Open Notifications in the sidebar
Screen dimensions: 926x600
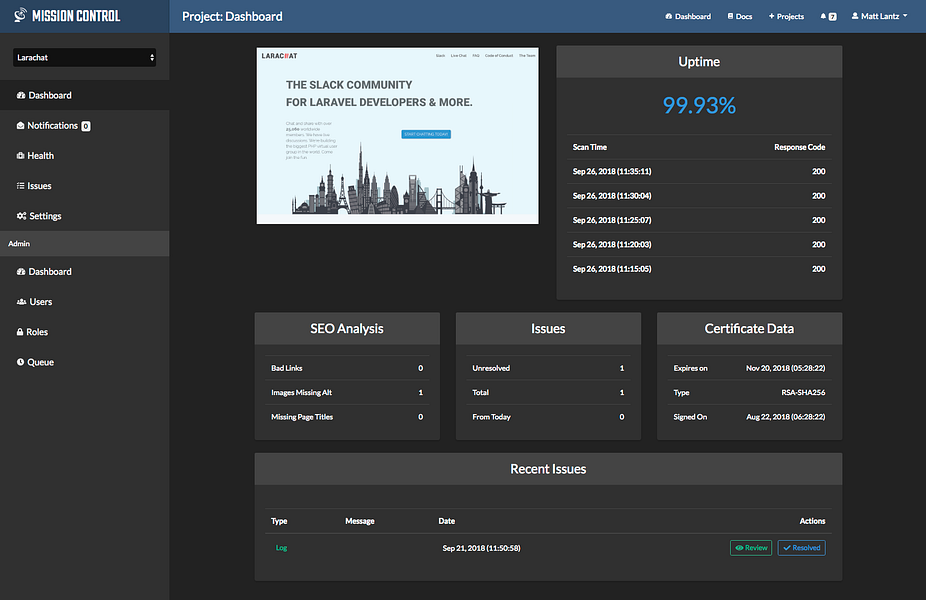tap(84, 125)
